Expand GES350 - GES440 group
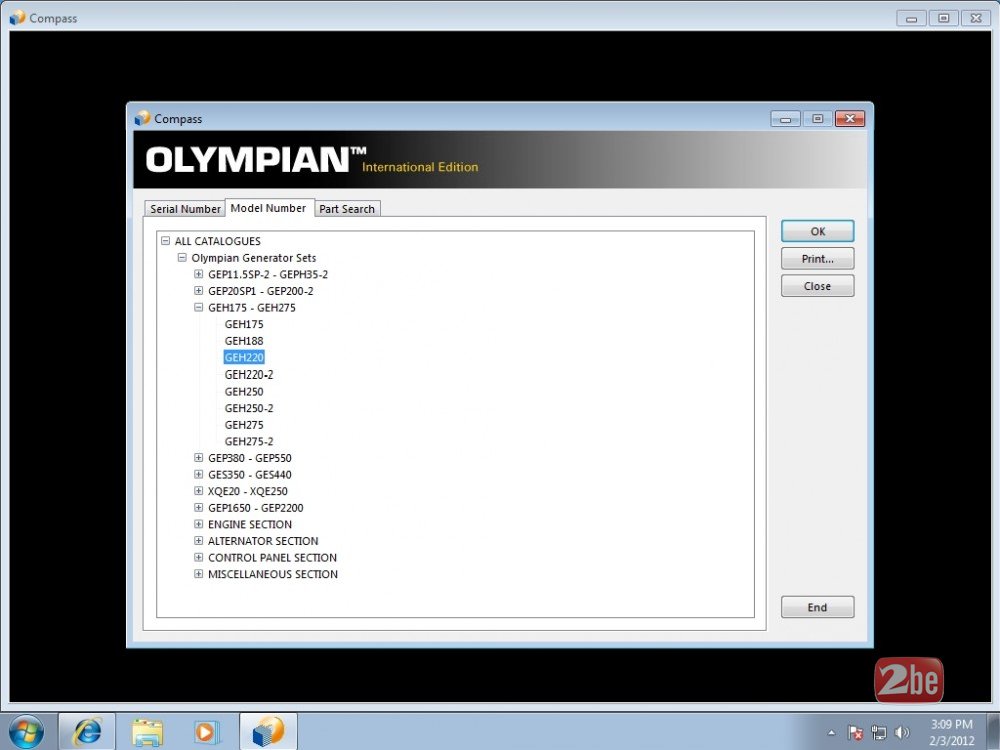Screen dimensions: 1000x750 199,474
